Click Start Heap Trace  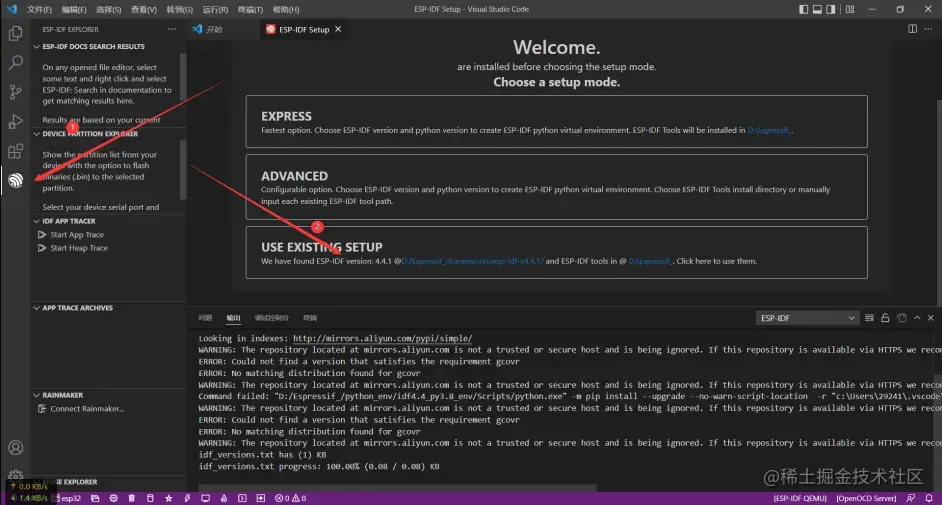point(79,248)
